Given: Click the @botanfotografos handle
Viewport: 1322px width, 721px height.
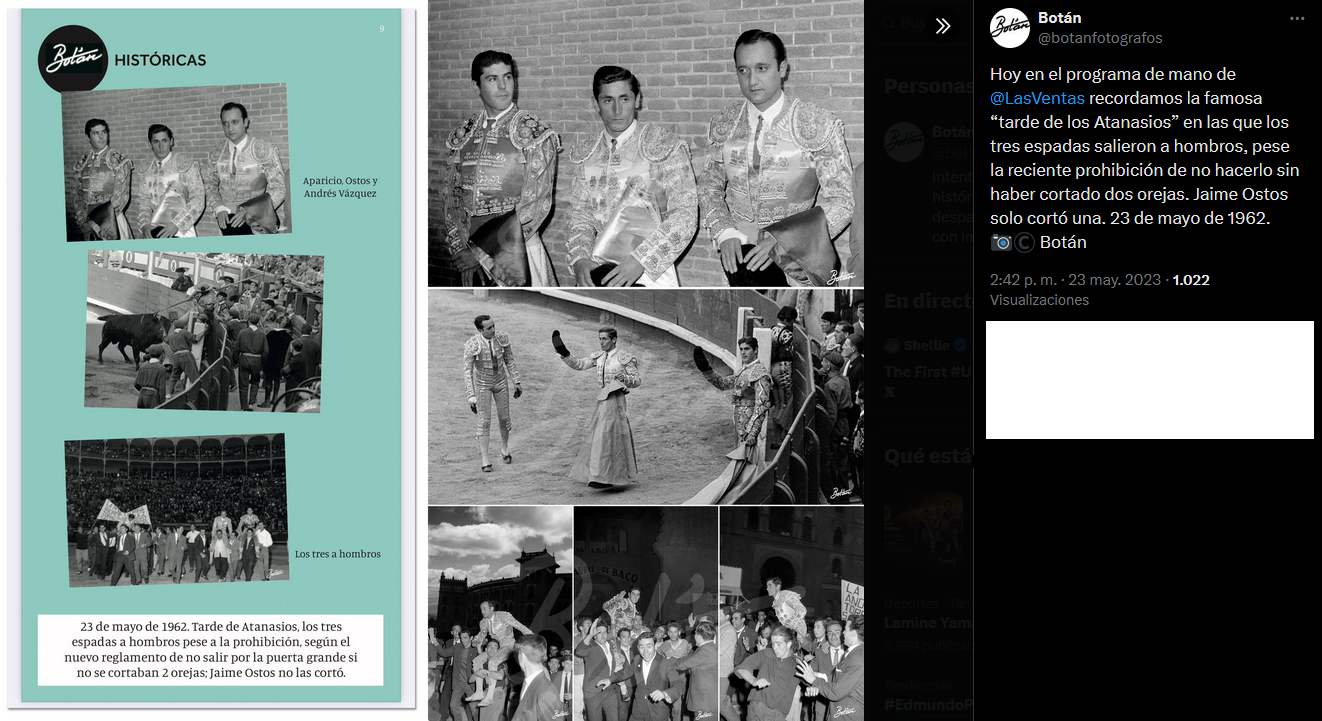Looking at the screenshot, I should pos(1100,38).
